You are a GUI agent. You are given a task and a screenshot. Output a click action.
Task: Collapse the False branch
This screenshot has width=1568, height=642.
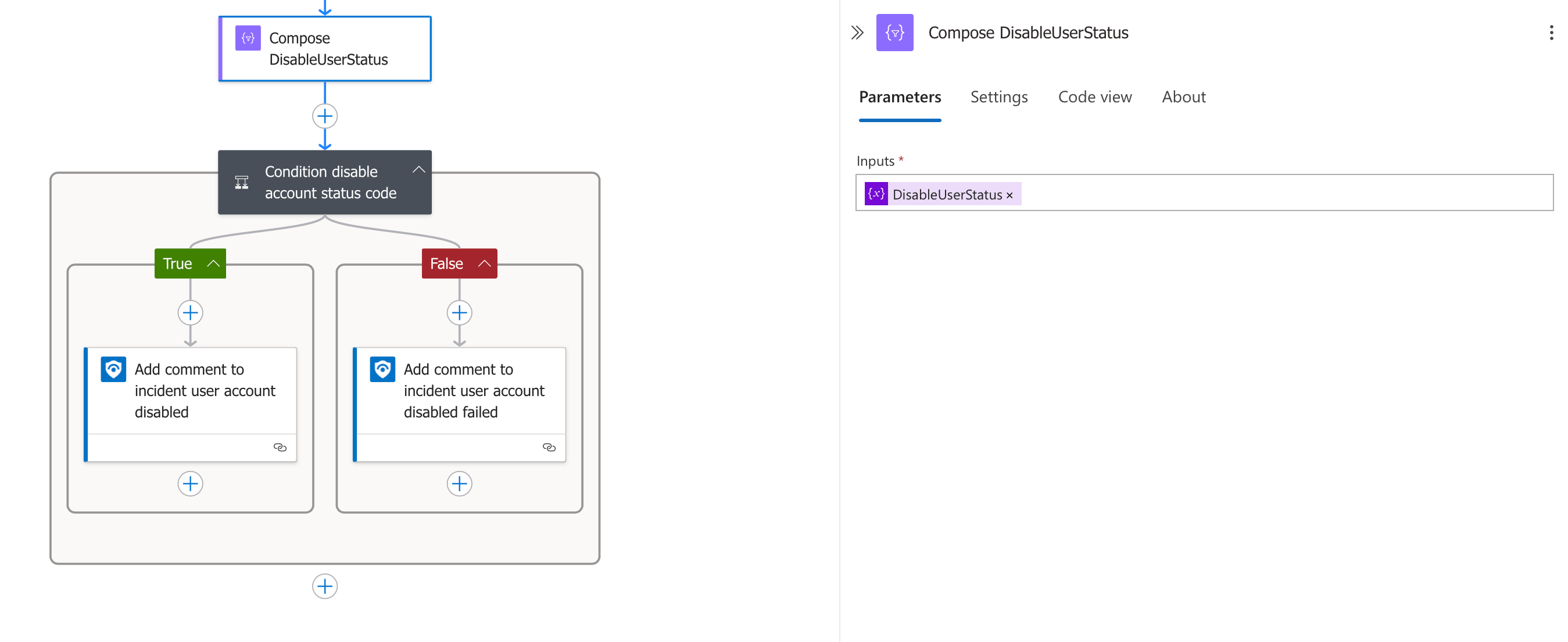[485, 264]
